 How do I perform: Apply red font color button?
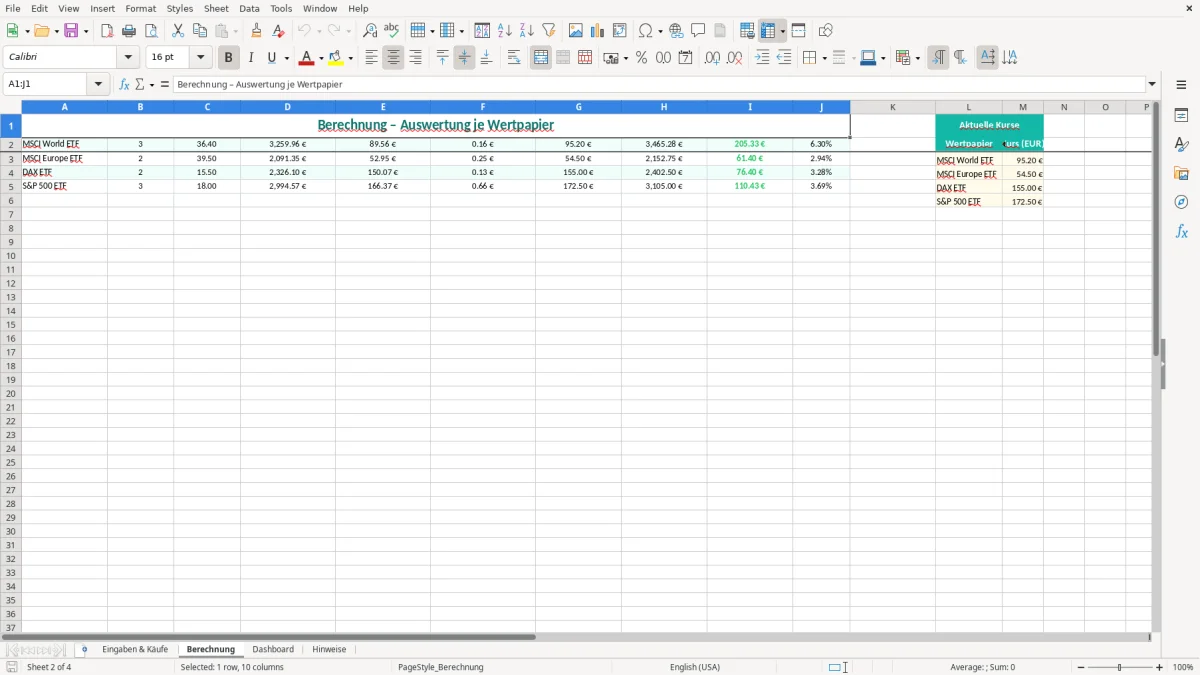[x=306, y=58]
